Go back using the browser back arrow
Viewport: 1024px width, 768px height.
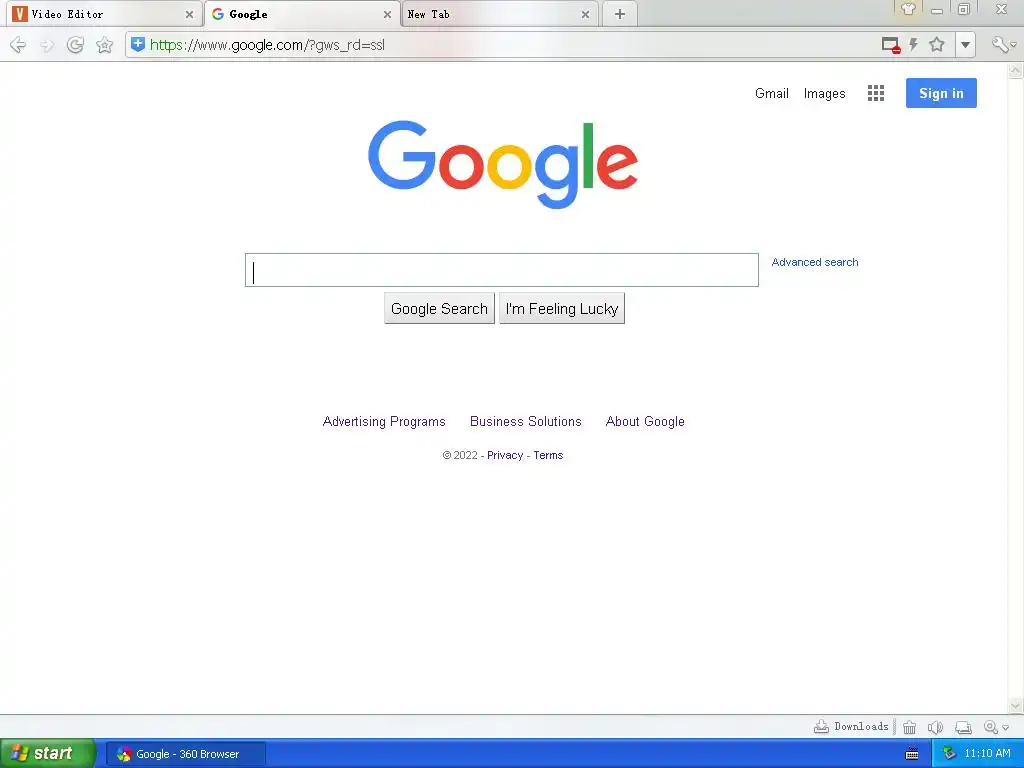18,45
